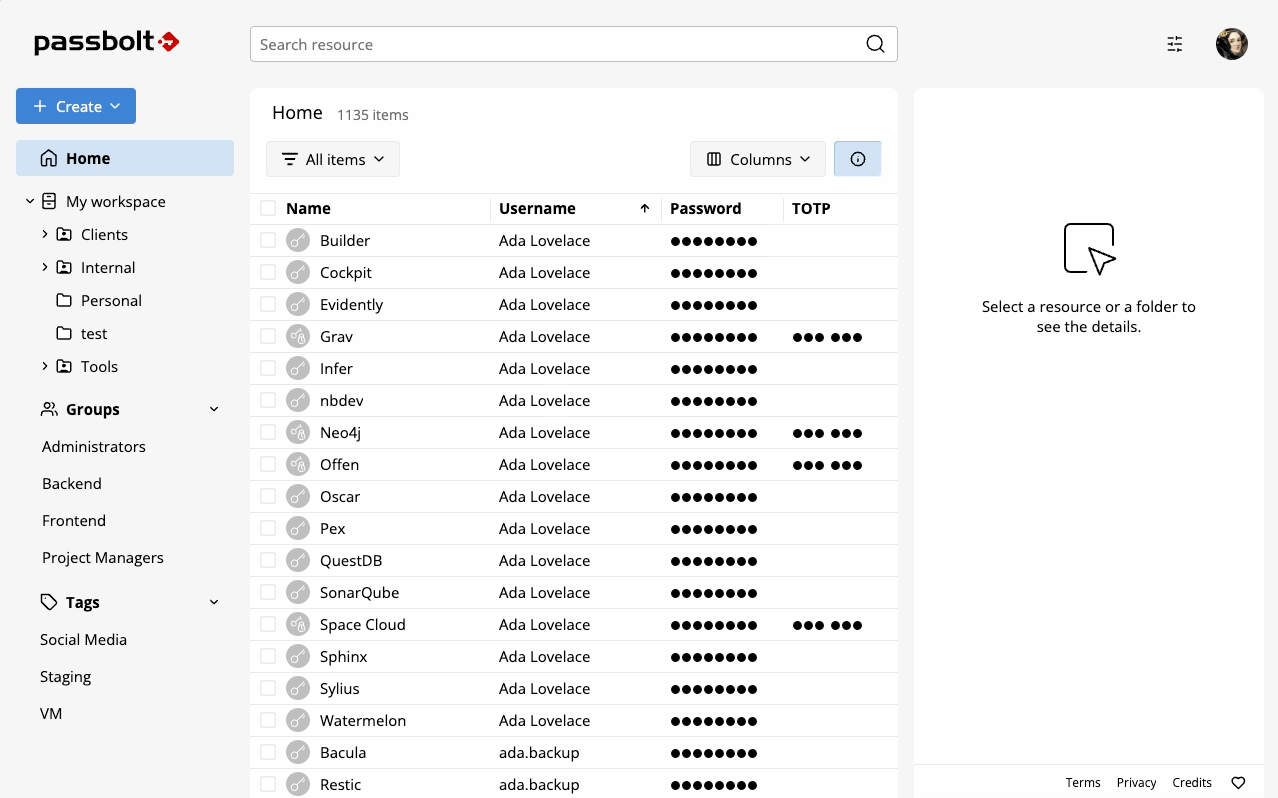Open the Create dropdown button
This screenshot has height=798, width=1278.
pos(76,106)
